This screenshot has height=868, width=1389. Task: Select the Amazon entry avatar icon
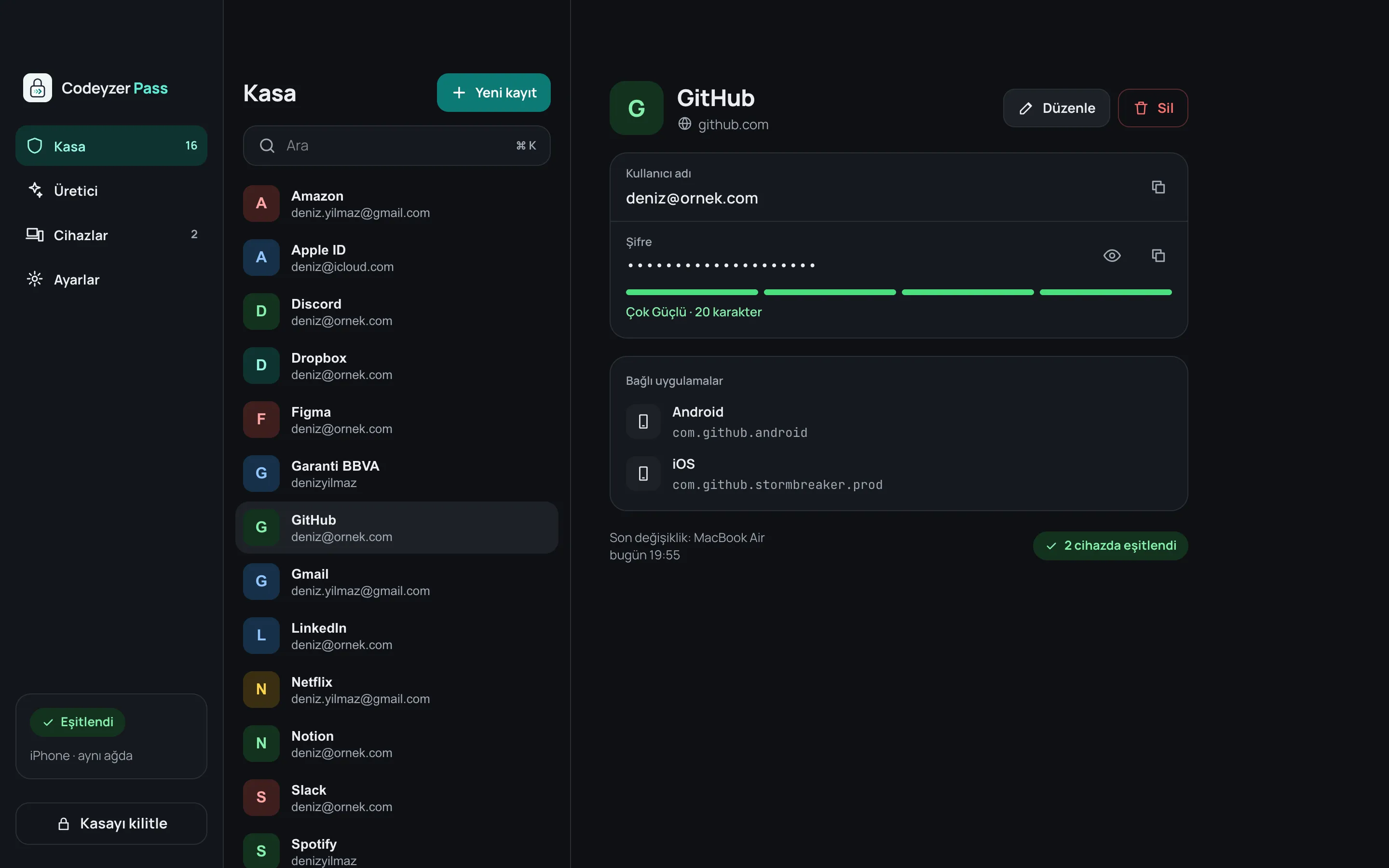click(261, 203)
